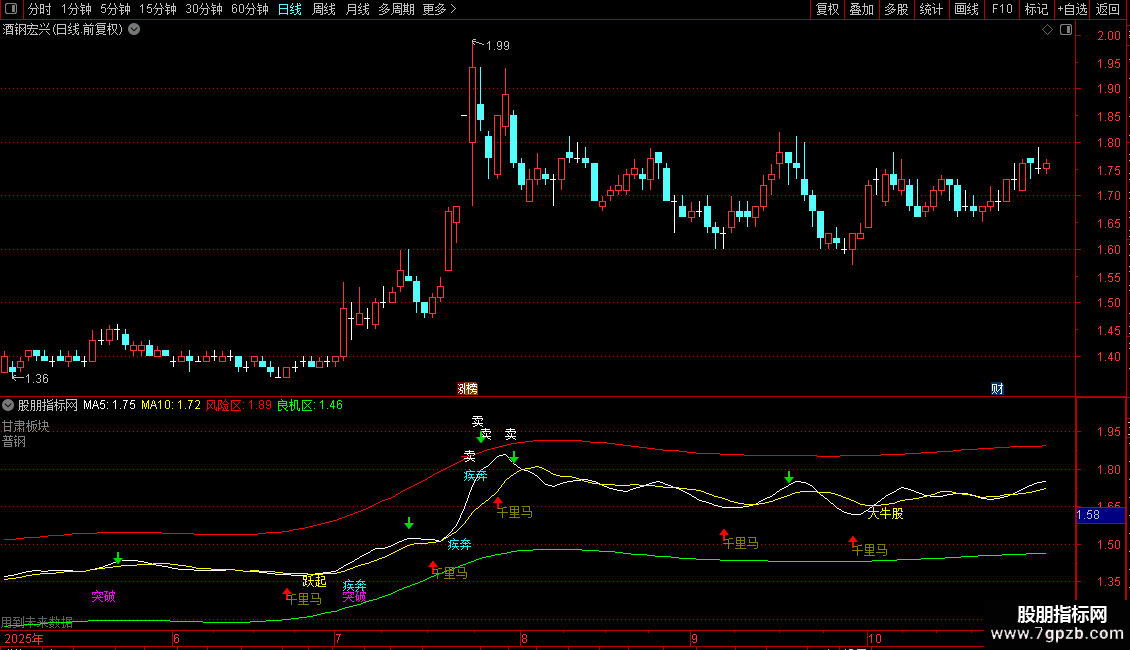Click the 1.36 low price flag
This screenshot has height=650, width=1130.
pos(37,378)
